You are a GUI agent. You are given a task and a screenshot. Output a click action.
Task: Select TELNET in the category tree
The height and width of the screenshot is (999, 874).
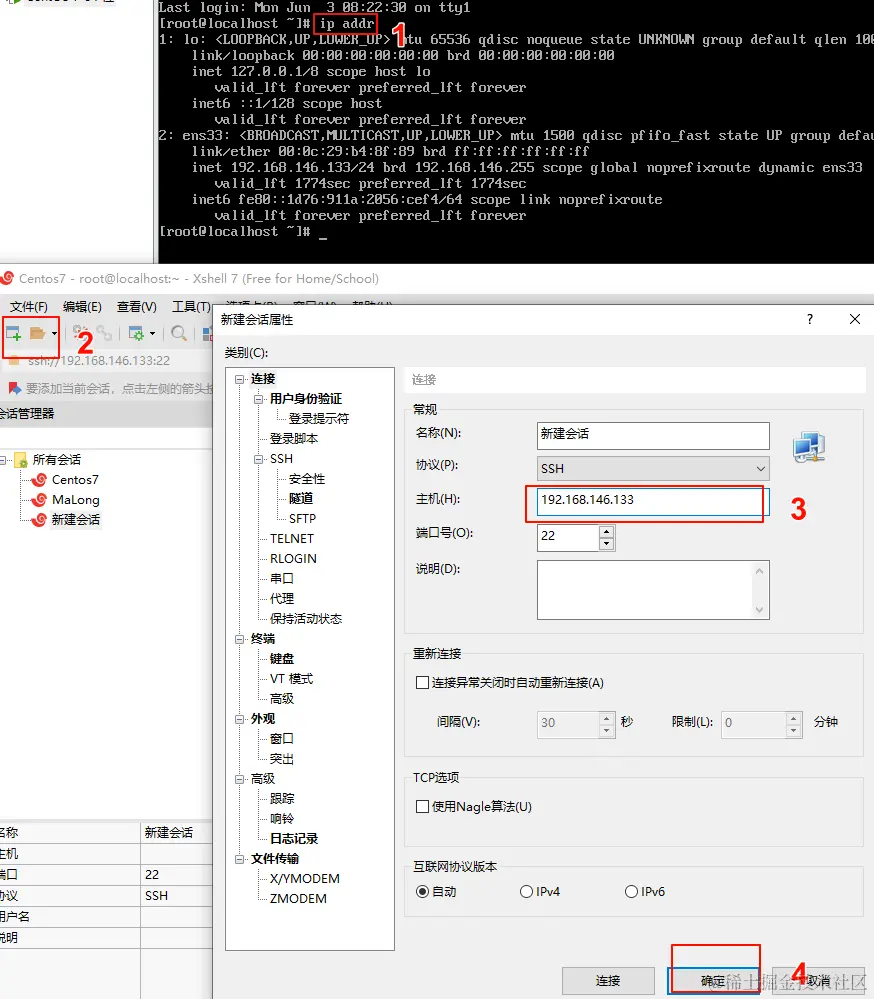click(292, 539)
